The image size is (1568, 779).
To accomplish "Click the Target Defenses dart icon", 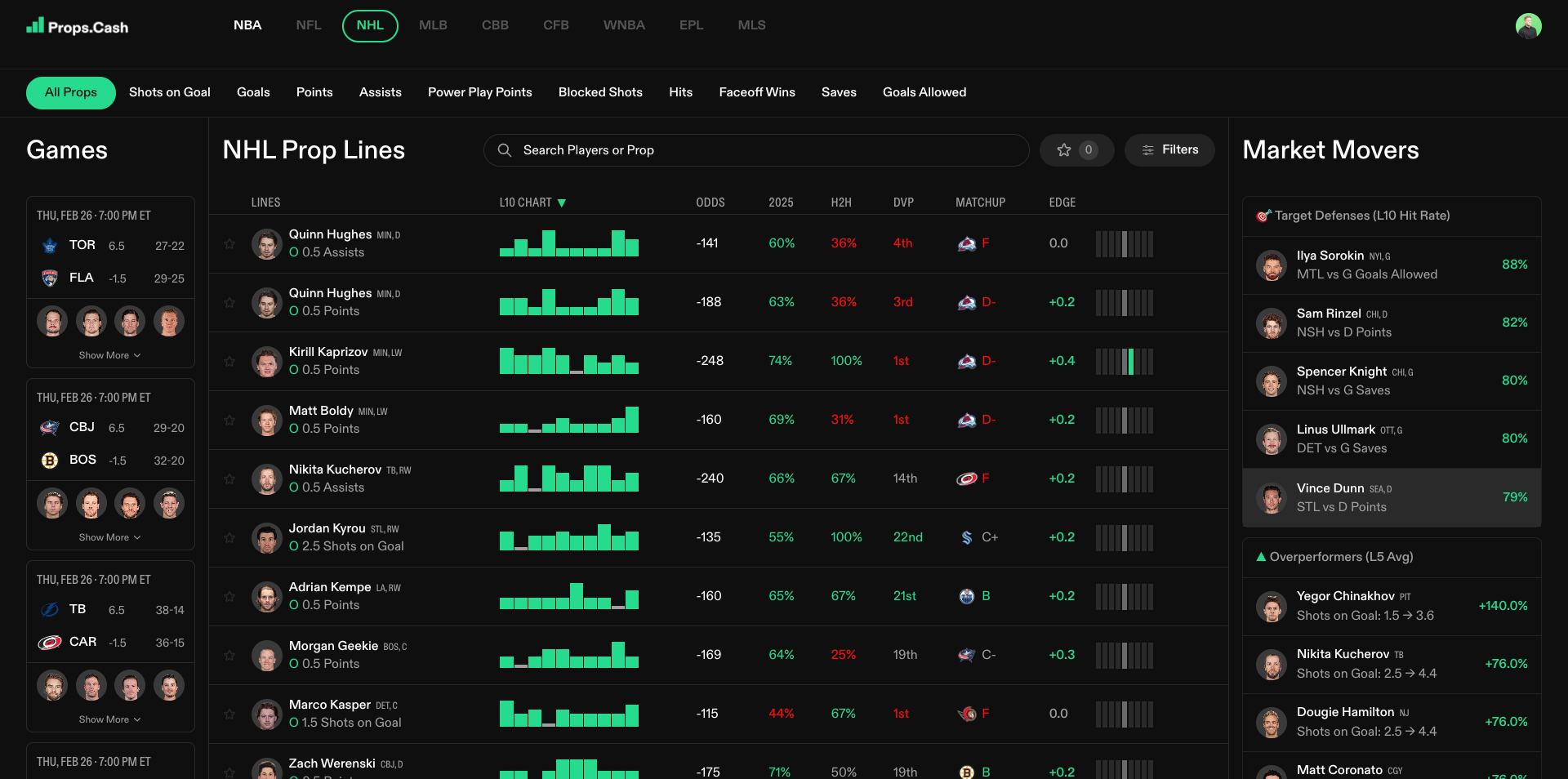I will tap(1263, 216).
